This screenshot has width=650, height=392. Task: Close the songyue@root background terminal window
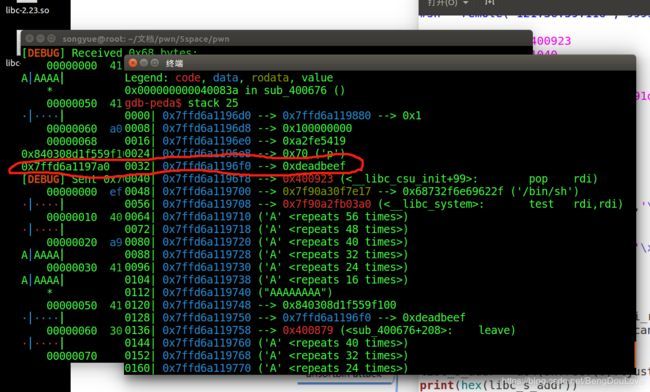[29, 39]
